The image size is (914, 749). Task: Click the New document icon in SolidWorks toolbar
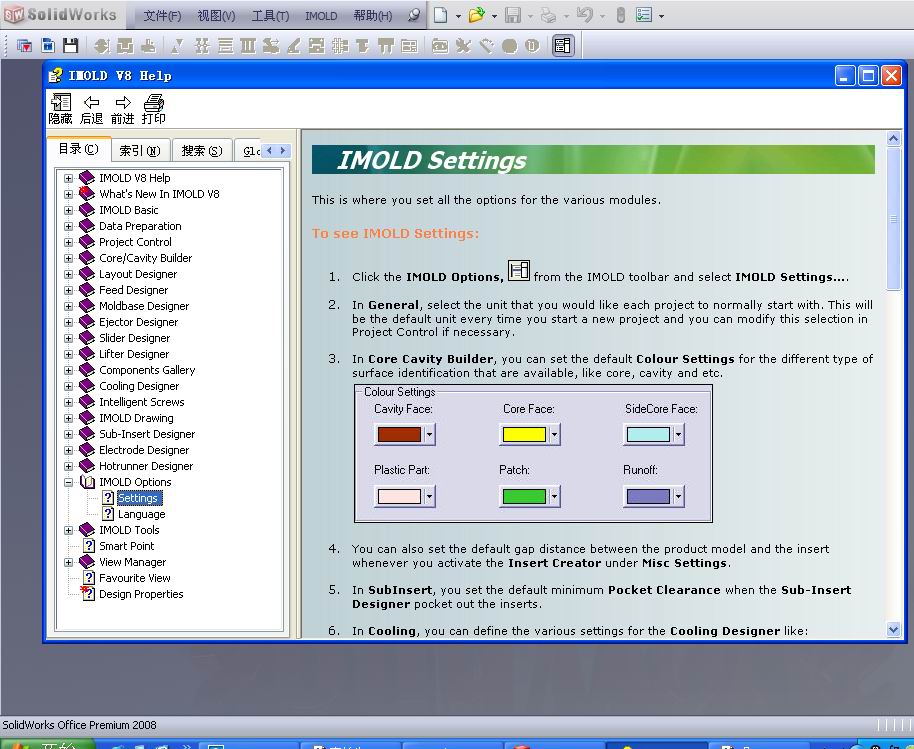(441, 15)
